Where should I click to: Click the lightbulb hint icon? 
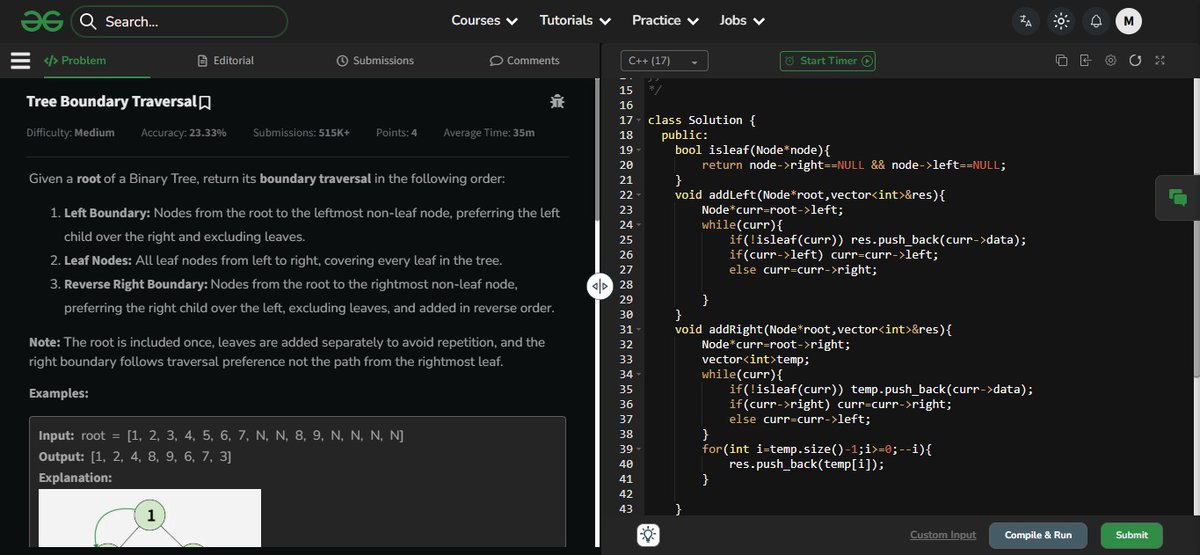coord(648,535)
